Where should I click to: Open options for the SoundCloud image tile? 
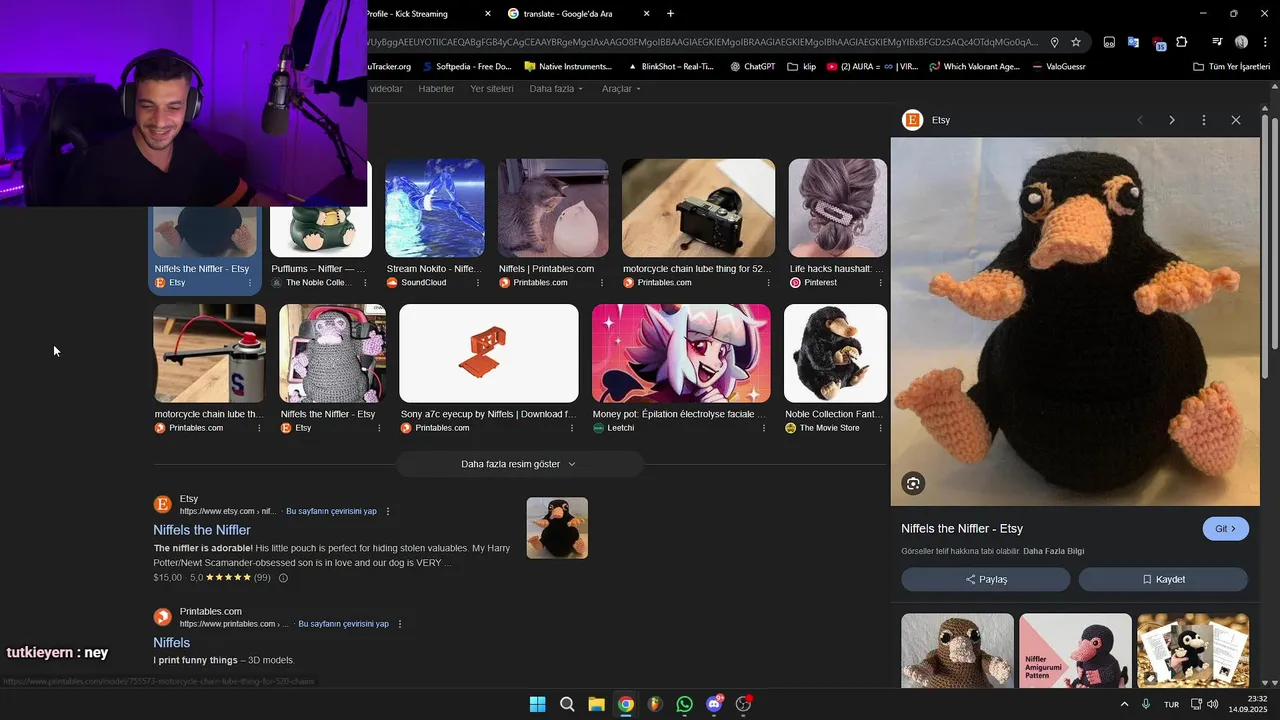tap(477, 283)
